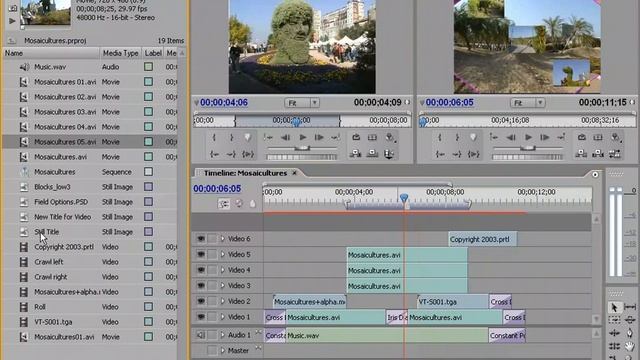Go to In Point in Source monitor
Image resolution: width=640 pixels, height=360 pixels.
click(x=214, y=154)
